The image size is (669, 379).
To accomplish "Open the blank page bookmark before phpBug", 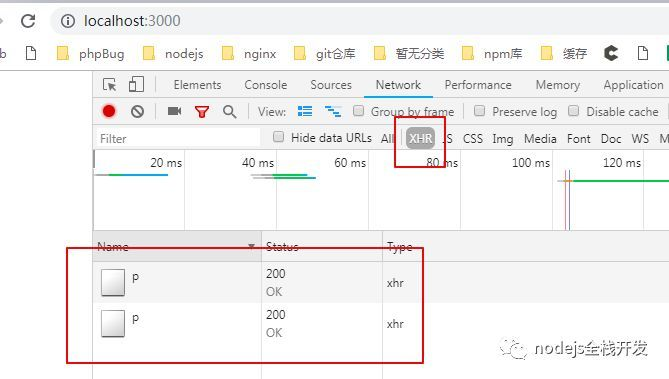I will coord(31,53).
